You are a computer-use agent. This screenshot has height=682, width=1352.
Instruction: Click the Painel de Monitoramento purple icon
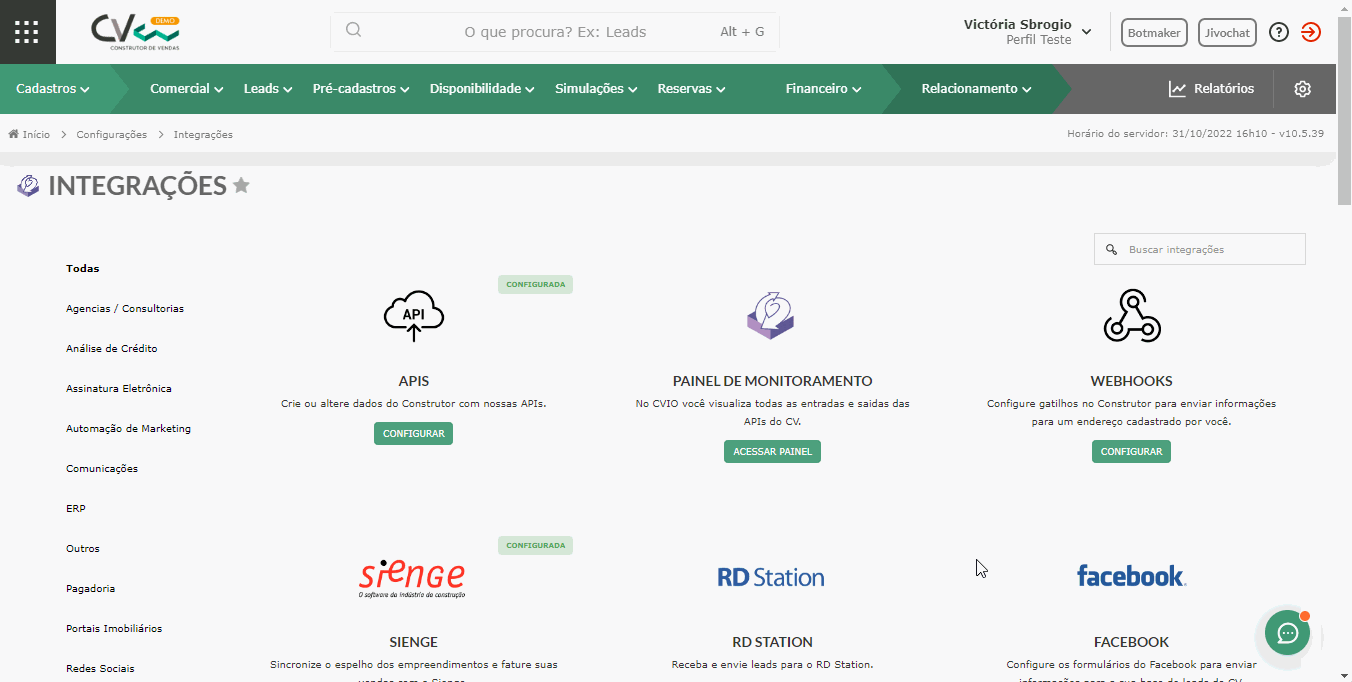click(771, 315)
